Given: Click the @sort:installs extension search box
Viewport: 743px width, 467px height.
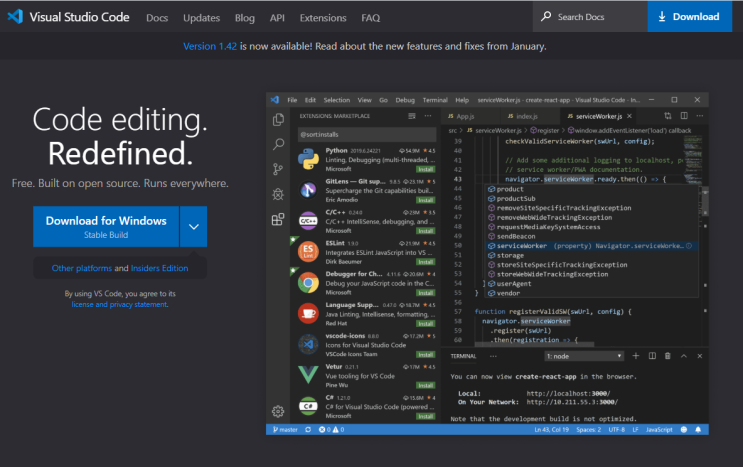Looking at the screenshot, I should (x=367, y=135).
